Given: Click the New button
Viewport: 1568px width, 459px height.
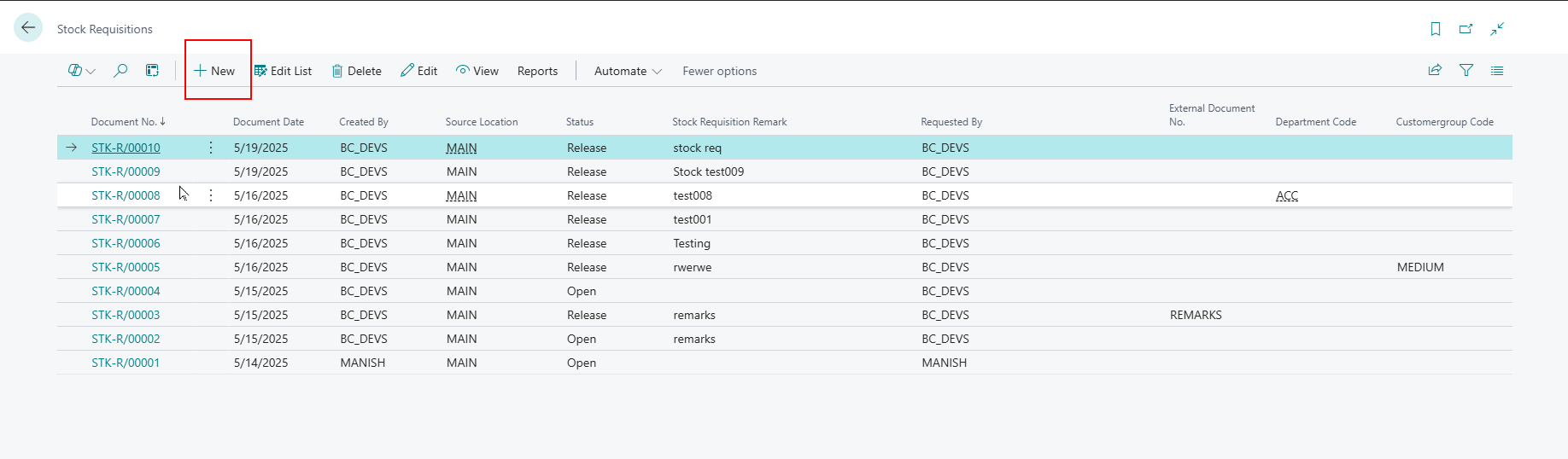Looking at the screenshot, I should click(214, 71).
